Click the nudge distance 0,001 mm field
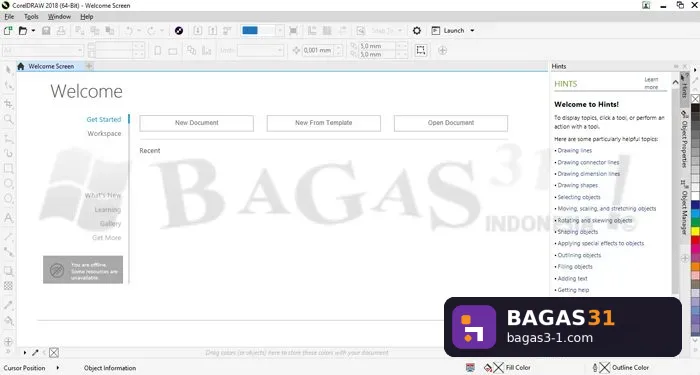Image resolution: width=700 pixels, height=375 pixels. pos(318,50)
